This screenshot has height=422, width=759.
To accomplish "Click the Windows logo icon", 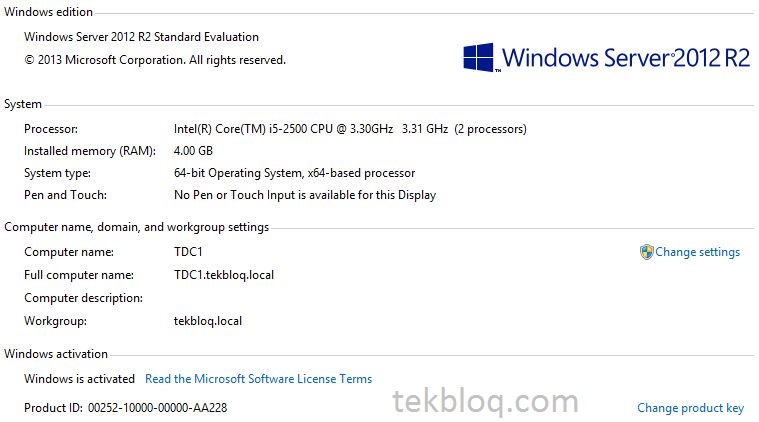I will [x=478, y=57].
